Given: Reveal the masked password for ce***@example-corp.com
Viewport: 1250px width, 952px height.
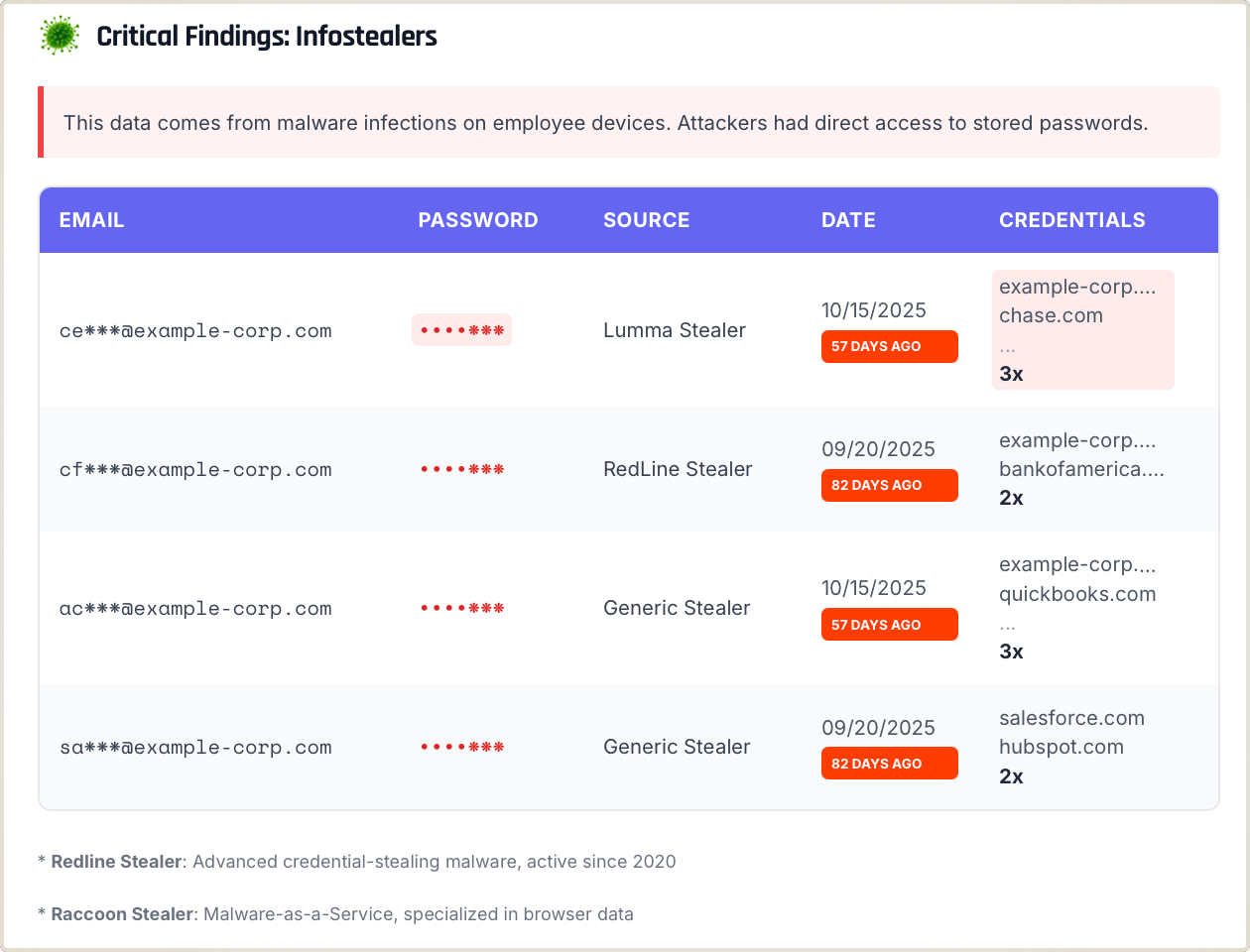Looking at the screenshot, I should (461, 329).
